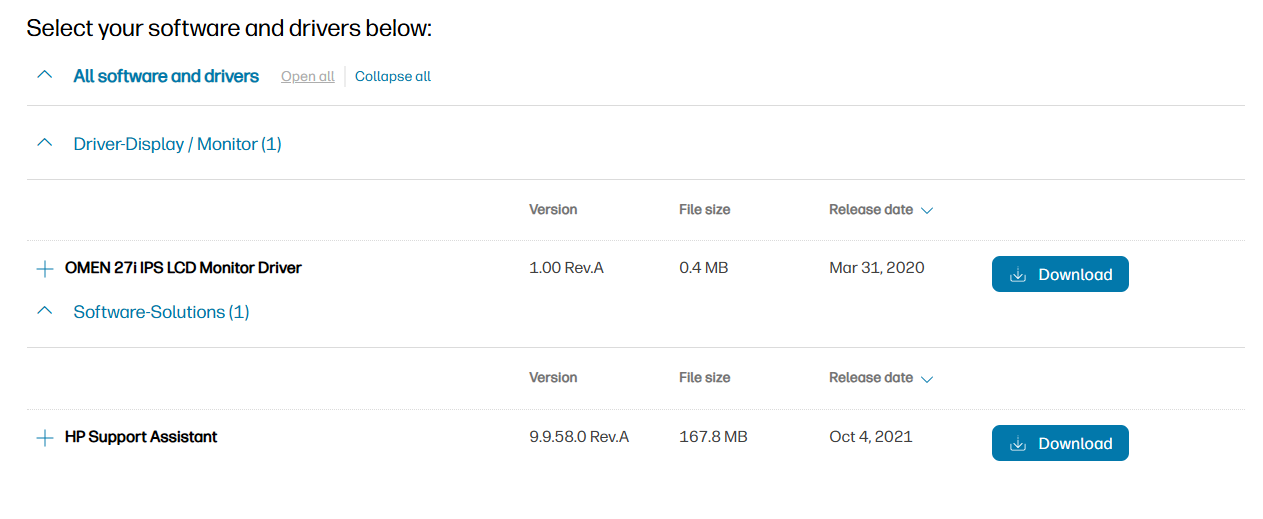Image resolution: width=1263 pixels, height=519 pixels.
Task: Click Release date header in Software-Solutions table
Action: [x=870, y=378]
